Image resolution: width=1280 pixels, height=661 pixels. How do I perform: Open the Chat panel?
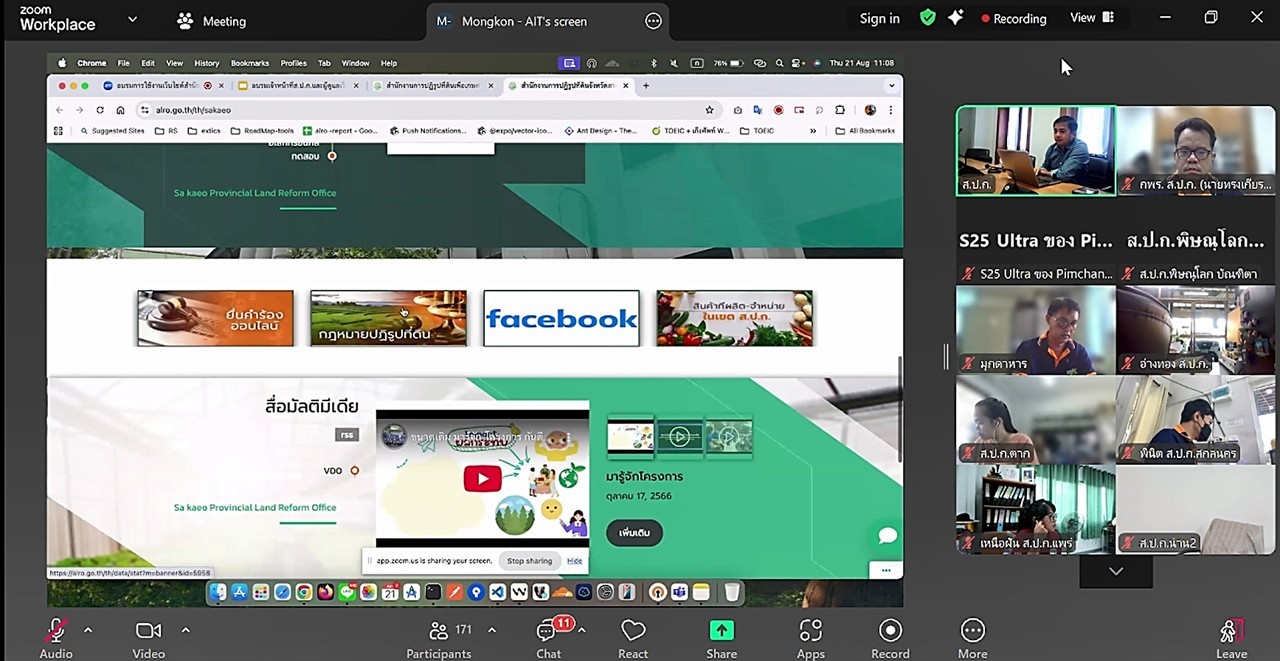point(548,631)
